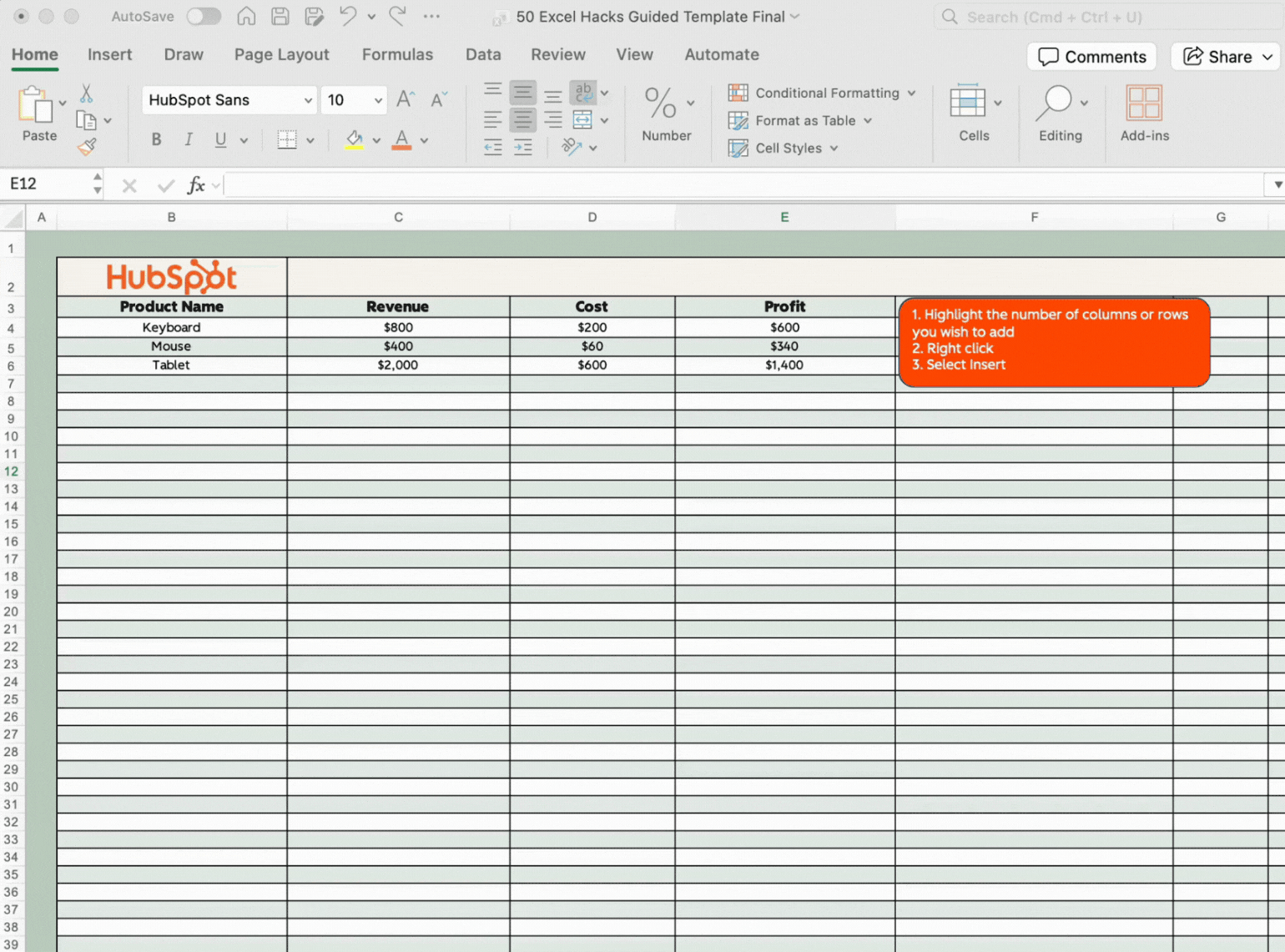The image size is (1285, 952).
Task: Toggle the AutoSave switch
Action: pyautogui.click(x=203, y=16)
